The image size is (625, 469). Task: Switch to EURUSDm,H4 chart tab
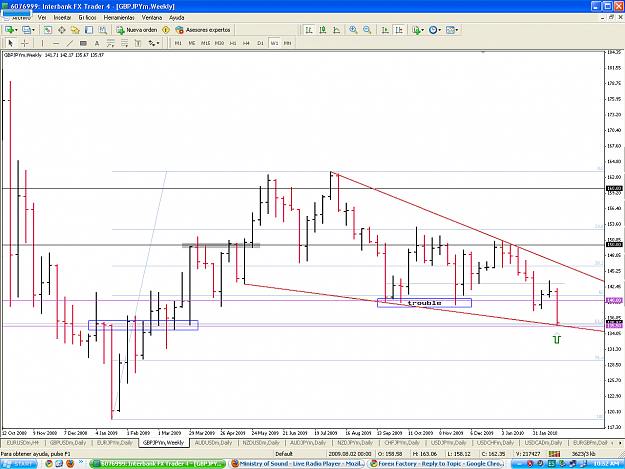click(23, 443)
